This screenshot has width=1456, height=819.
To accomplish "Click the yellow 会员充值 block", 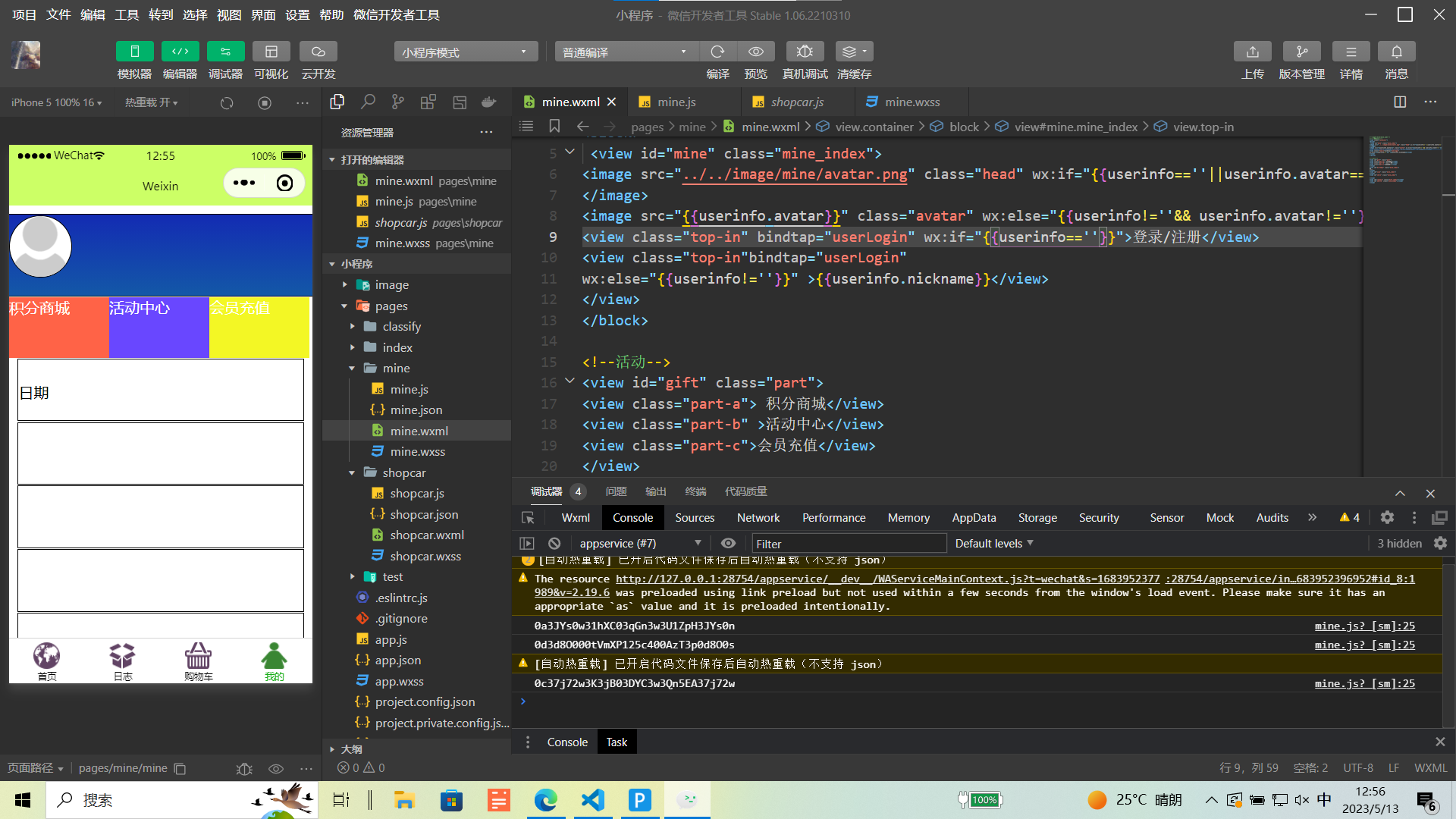I will [x=259, y=327].
